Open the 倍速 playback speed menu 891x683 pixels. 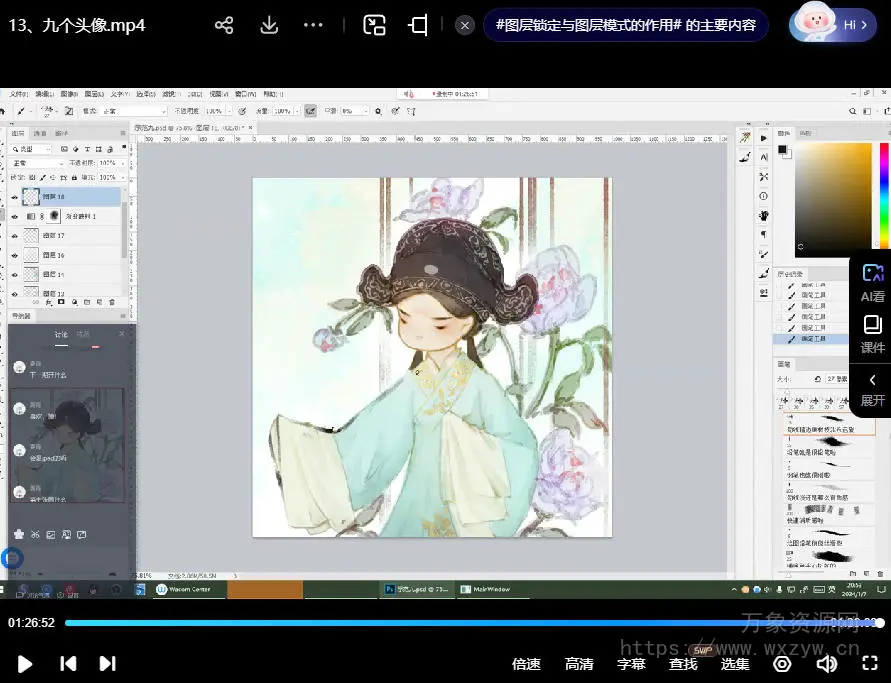point(526,663)
